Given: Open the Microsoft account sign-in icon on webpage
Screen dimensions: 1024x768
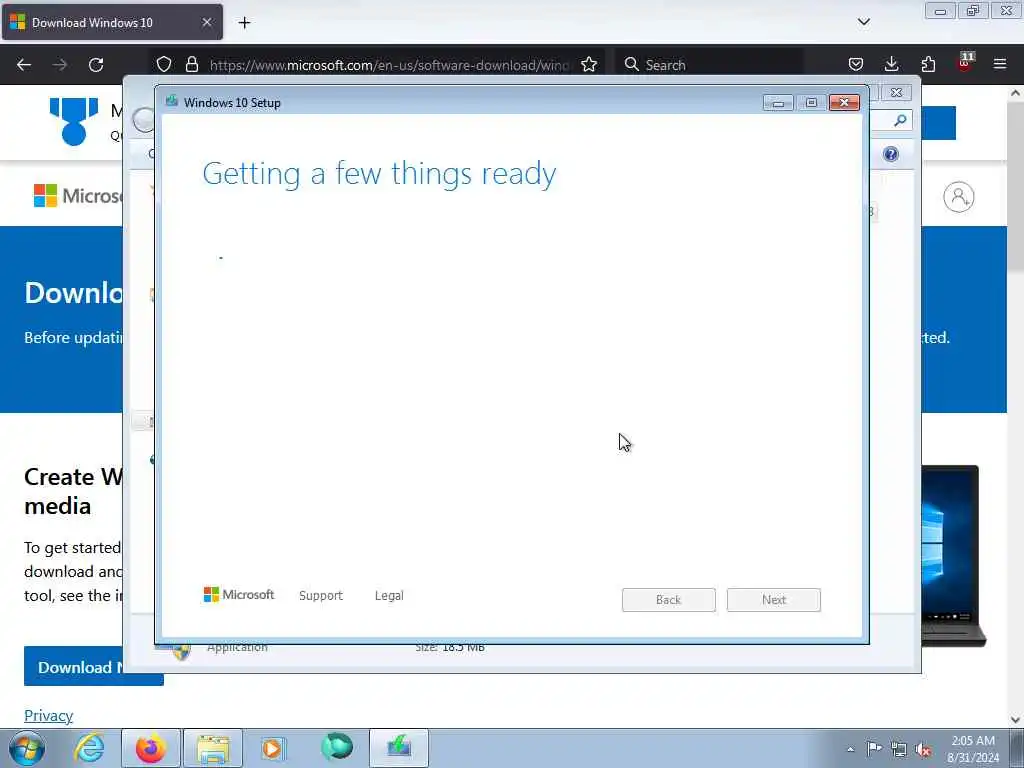Looking at the screenshot, I should 959,197.
